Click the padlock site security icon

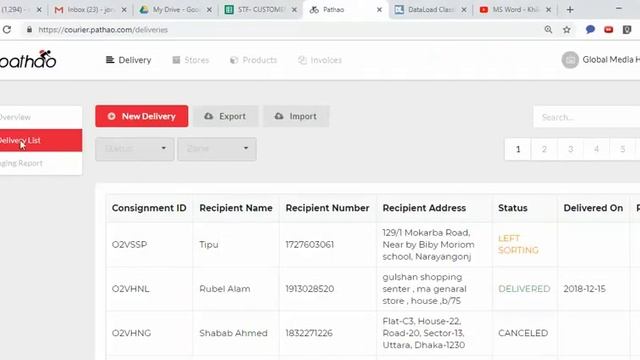tap(29, 29)
